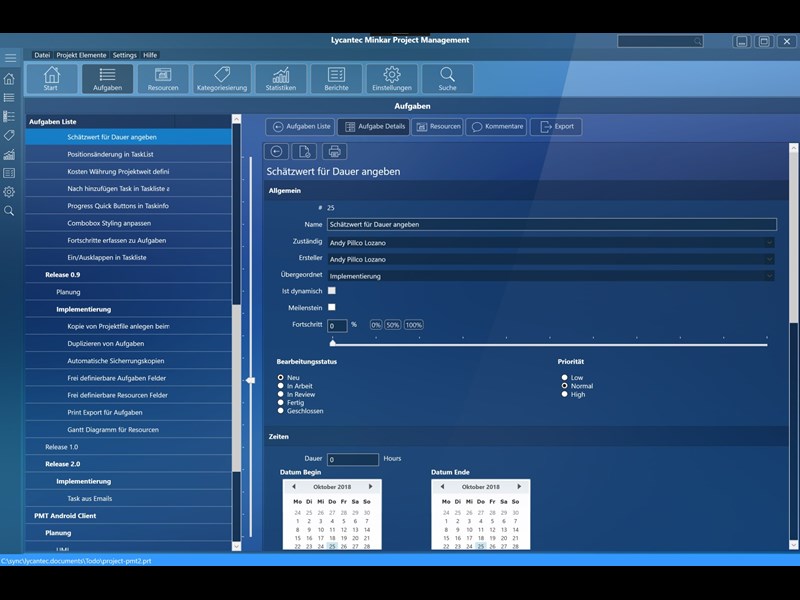Screen dimensions: 800x600
Task: Open Kategoriesierung in the ribbon
Action: (x=222, y=79)
